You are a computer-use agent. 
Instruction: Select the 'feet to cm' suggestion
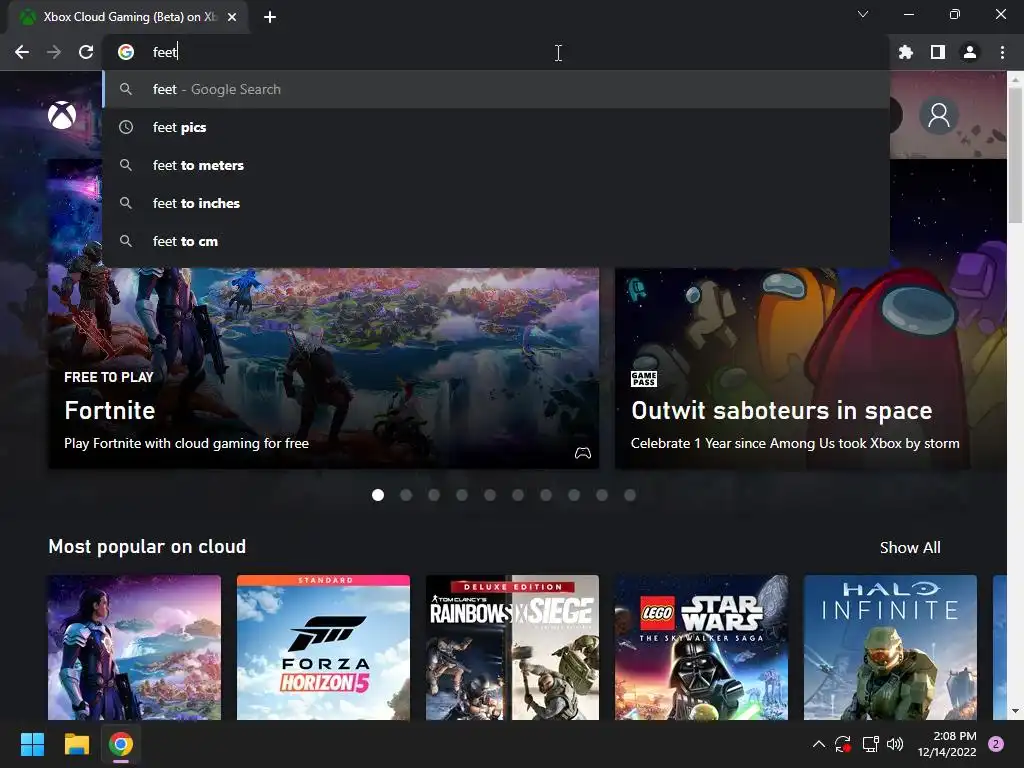(x=496, y=241)
